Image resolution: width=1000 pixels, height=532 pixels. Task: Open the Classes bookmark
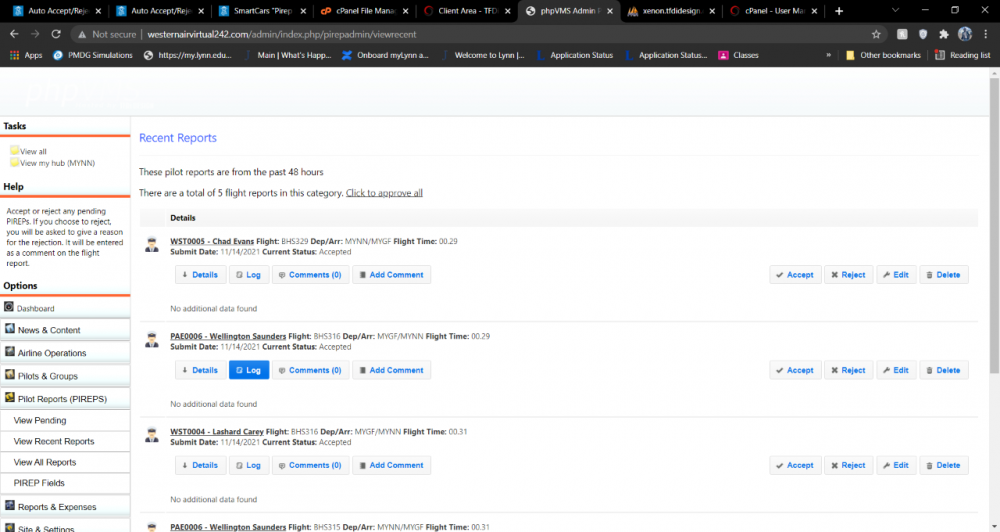click(739, 55)
